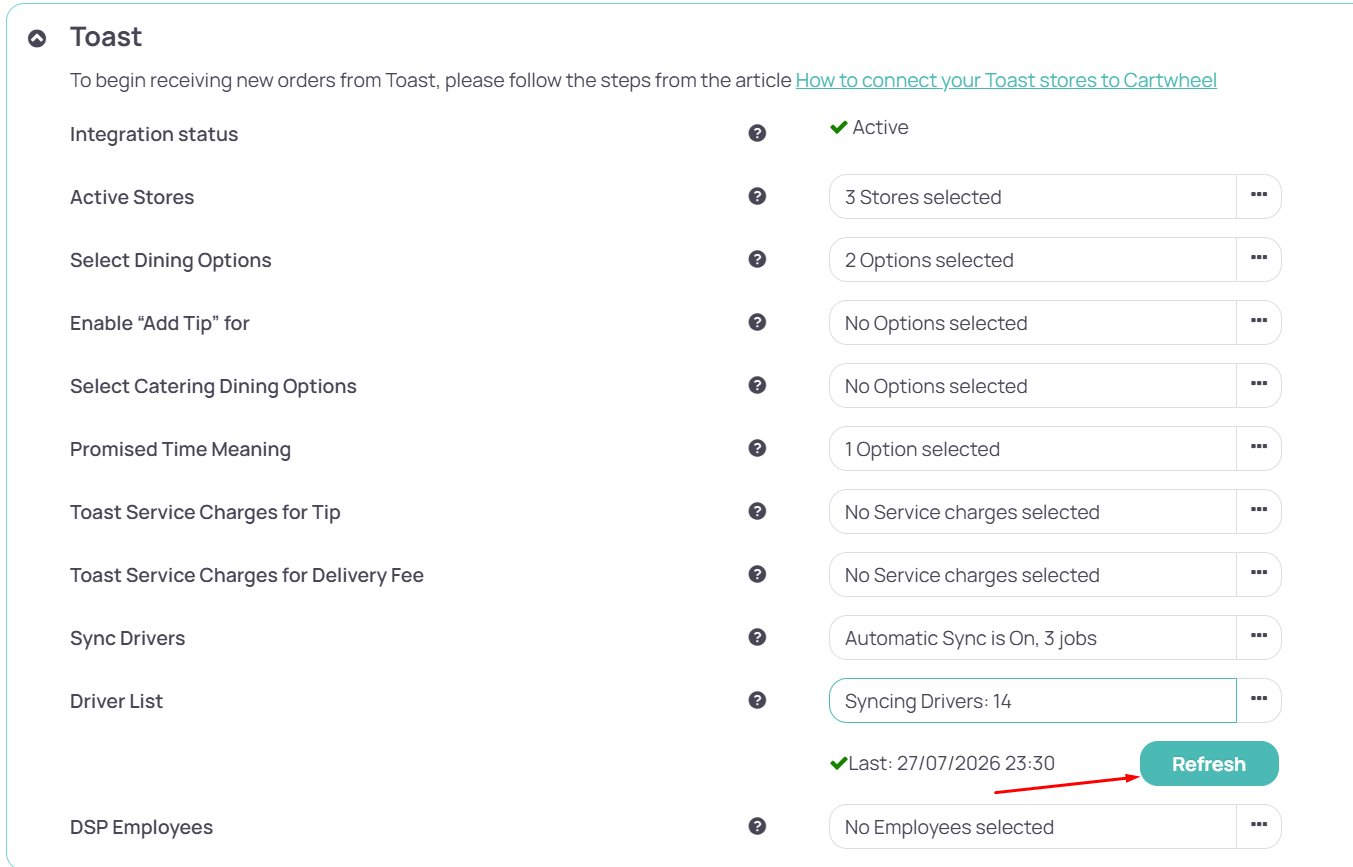Open the ellipsis menu for Catering Dining Options
This screenshot has width=1353, height=867.
coord(1259,386)
